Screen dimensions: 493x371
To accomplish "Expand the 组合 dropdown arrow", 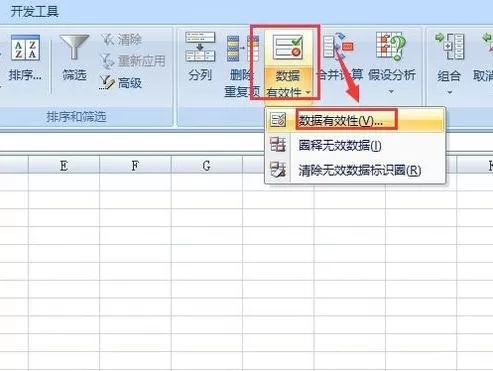I will click(450, 92).
